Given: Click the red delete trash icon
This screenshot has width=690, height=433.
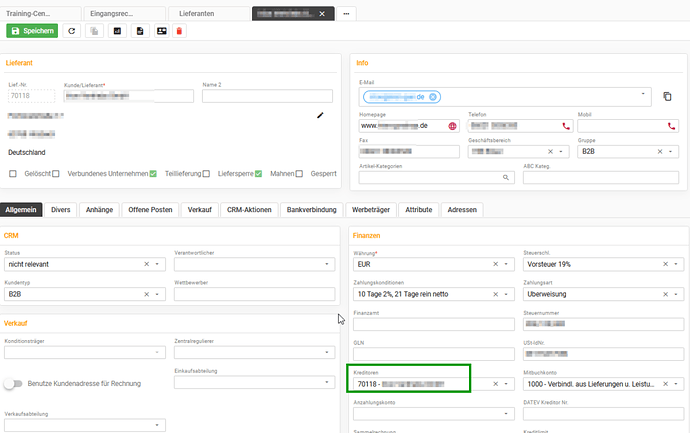Looking at the screenshot, I should coord(180,31).
